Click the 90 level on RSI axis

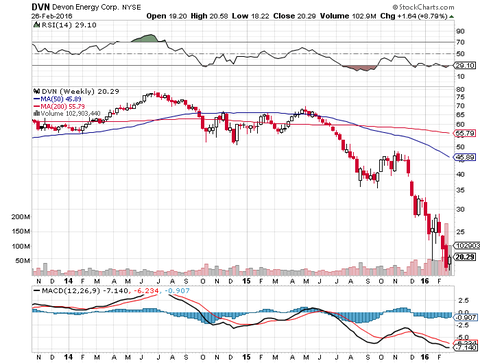coord(460,31)
